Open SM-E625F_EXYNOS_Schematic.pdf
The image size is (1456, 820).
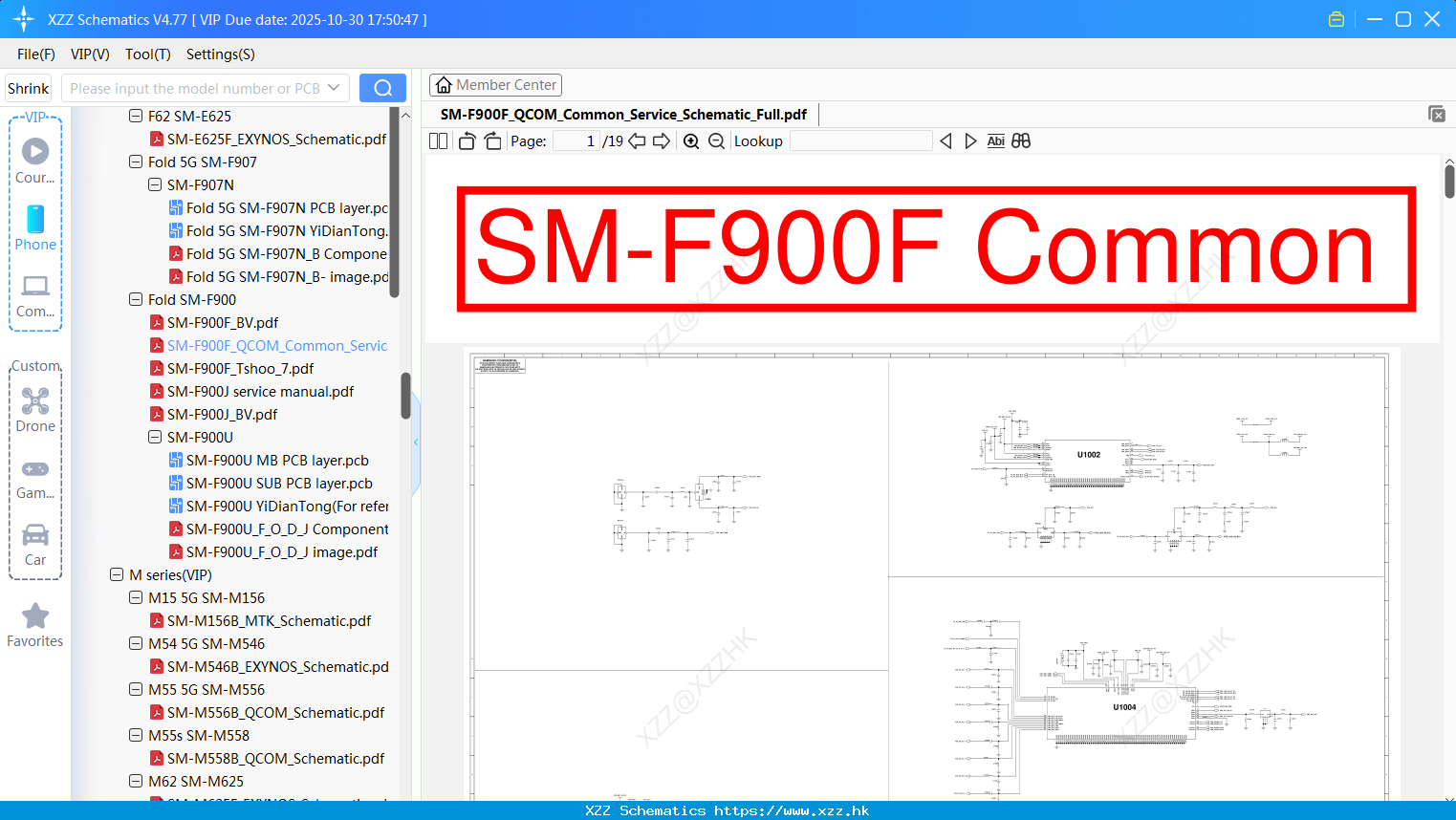click(276, 140)
